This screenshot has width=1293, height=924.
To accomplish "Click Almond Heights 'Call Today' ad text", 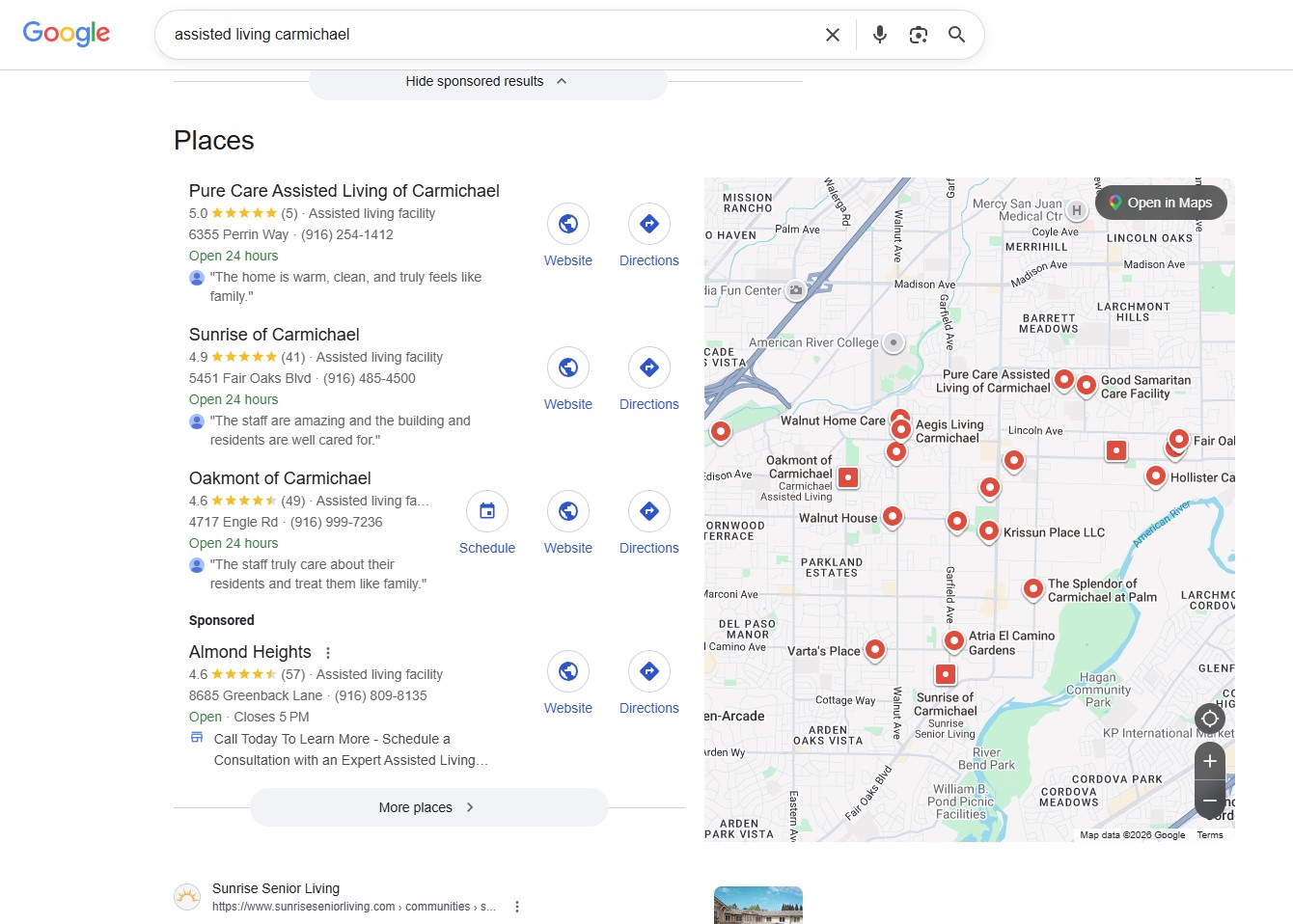I will click(351, 749).
